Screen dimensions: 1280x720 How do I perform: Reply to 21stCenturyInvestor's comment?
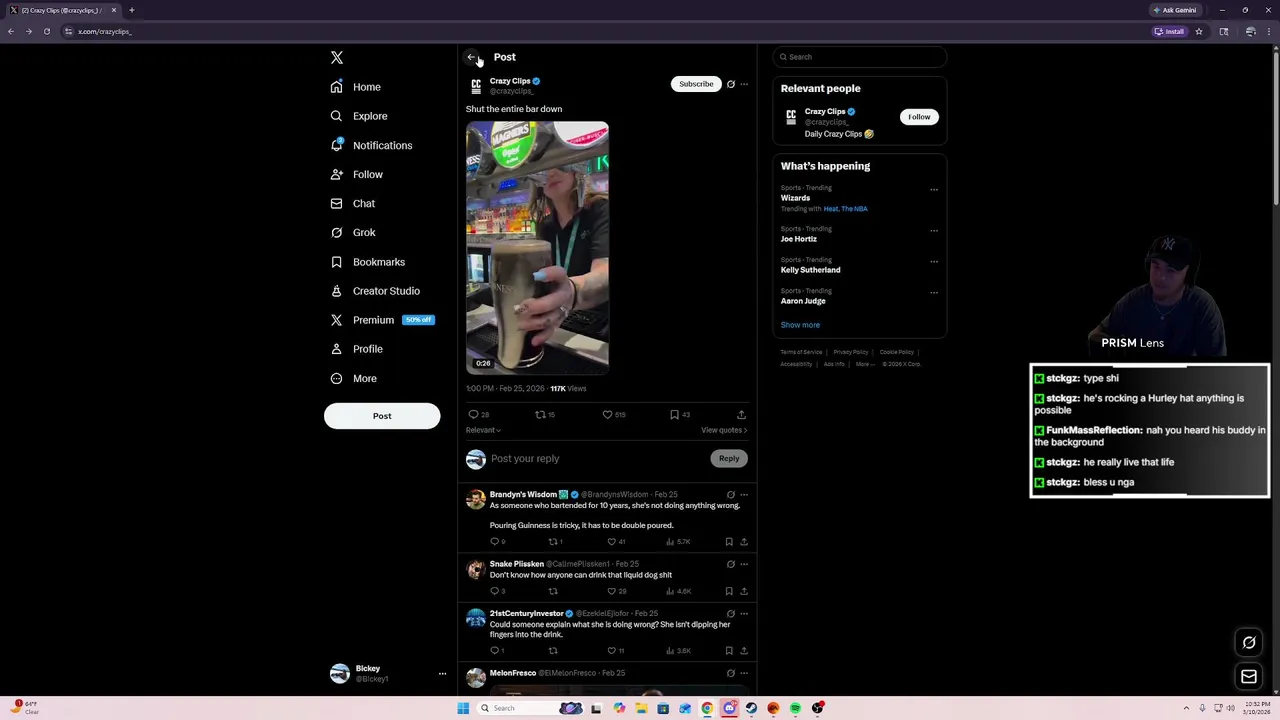496,651
